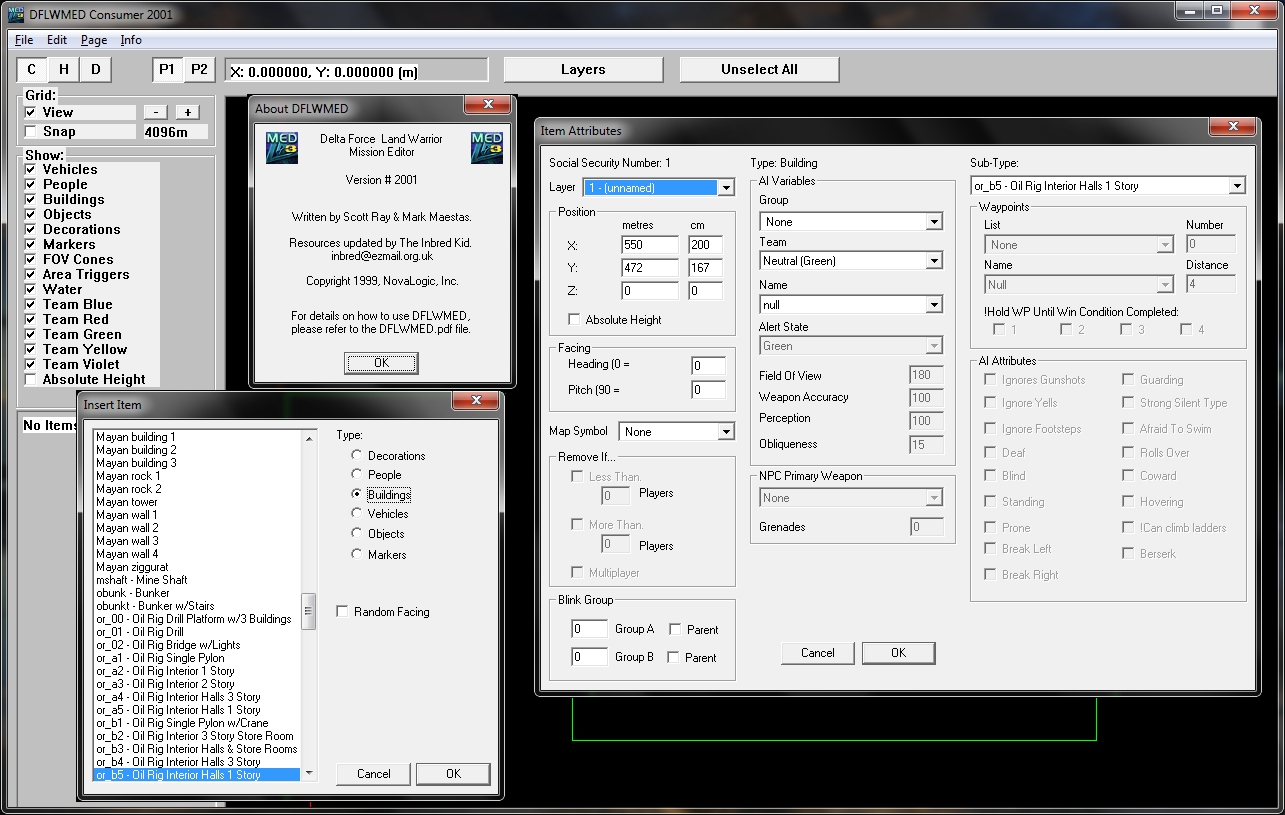The width and height of the screenshot is (1285, 815).
Task: Click the Layers button
Action: (x=583, y=69)
